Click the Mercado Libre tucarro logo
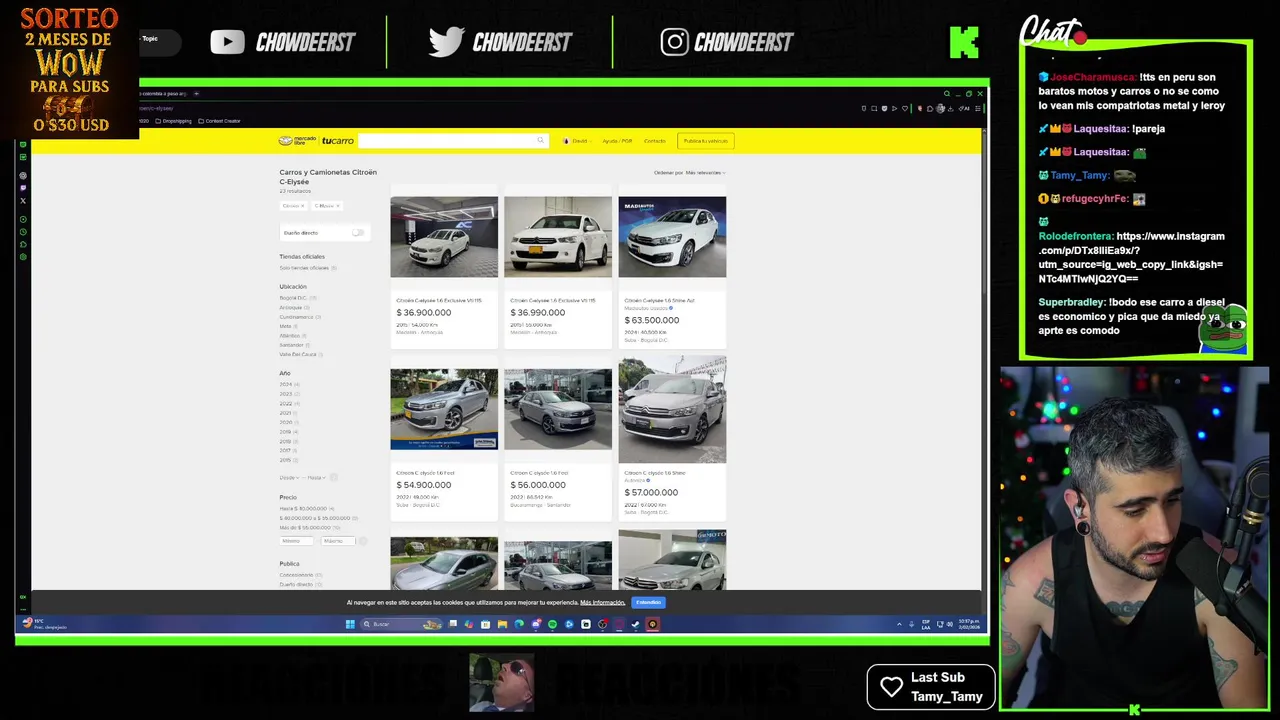1280x720 pixels. tap(316, 141)
